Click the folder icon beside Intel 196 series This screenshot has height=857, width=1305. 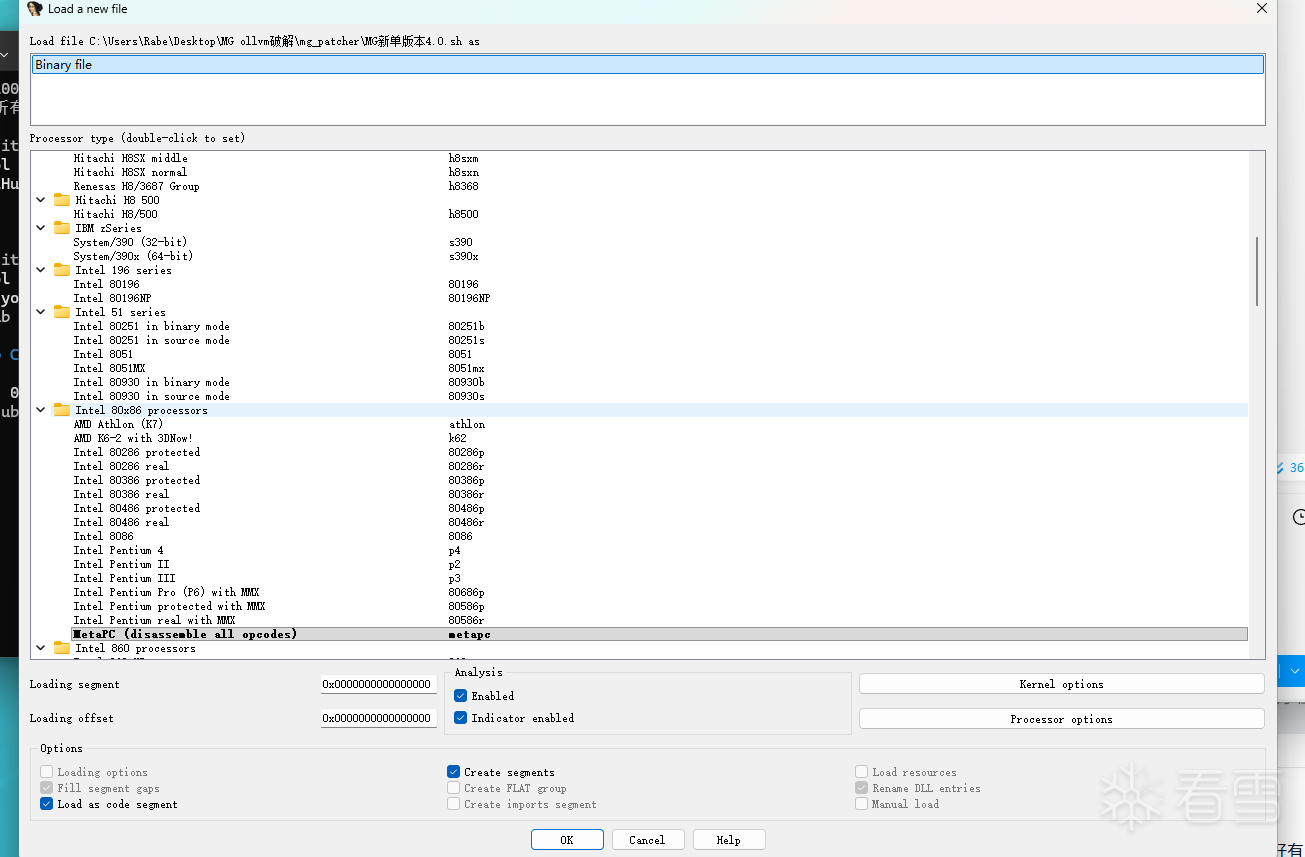(62, 270)
